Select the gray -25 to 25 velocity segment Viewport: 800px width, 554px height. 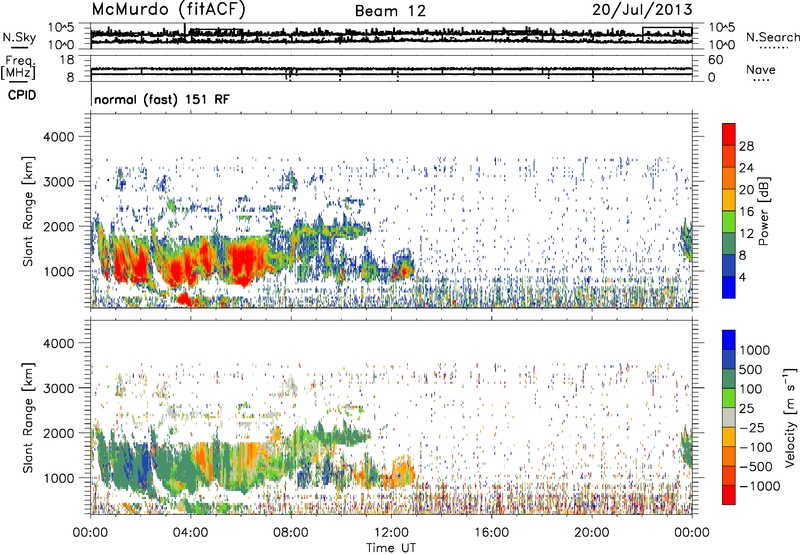coord(729,417)
